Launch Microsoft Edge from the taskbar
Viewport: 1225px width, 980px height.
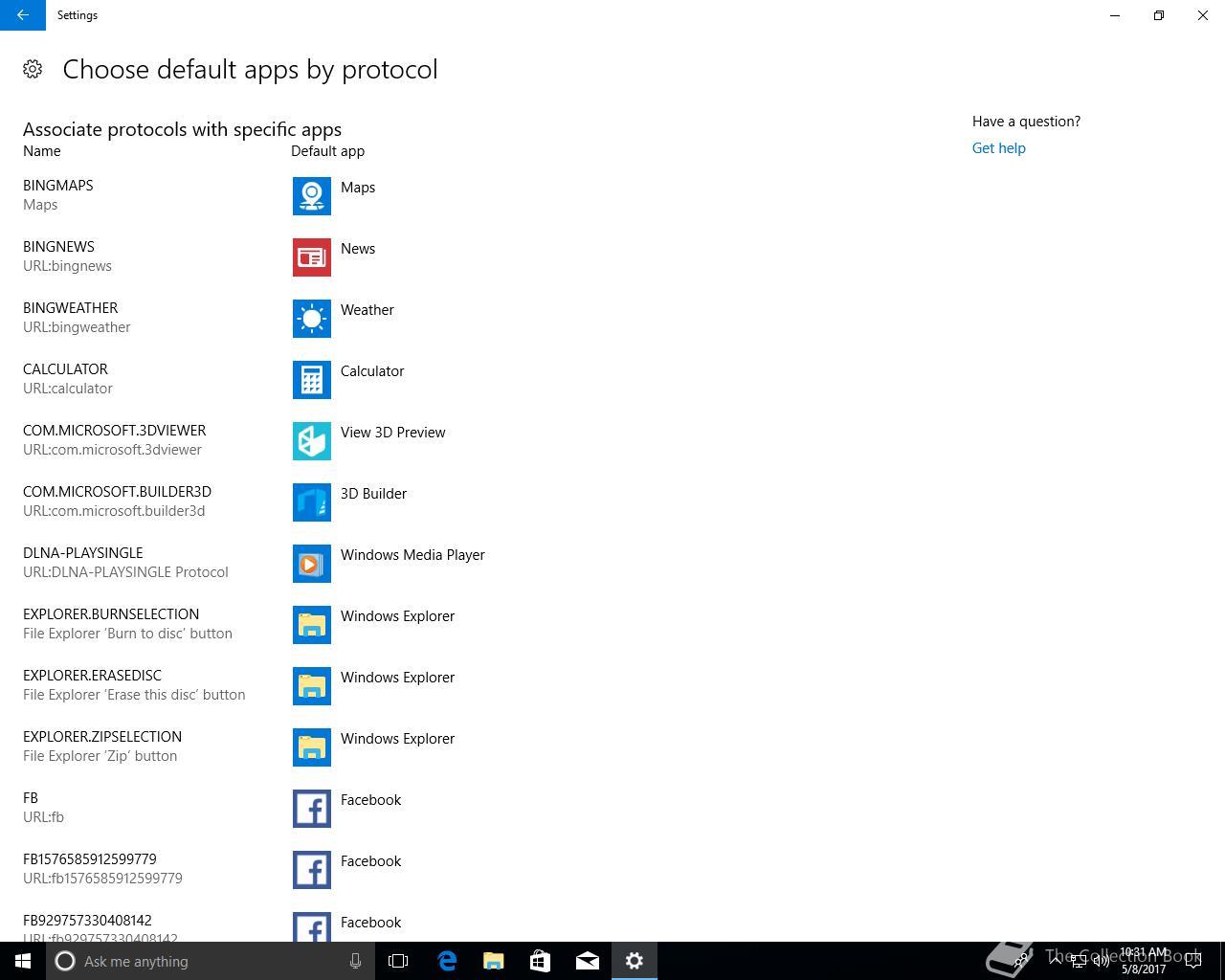tap(446, 961)
